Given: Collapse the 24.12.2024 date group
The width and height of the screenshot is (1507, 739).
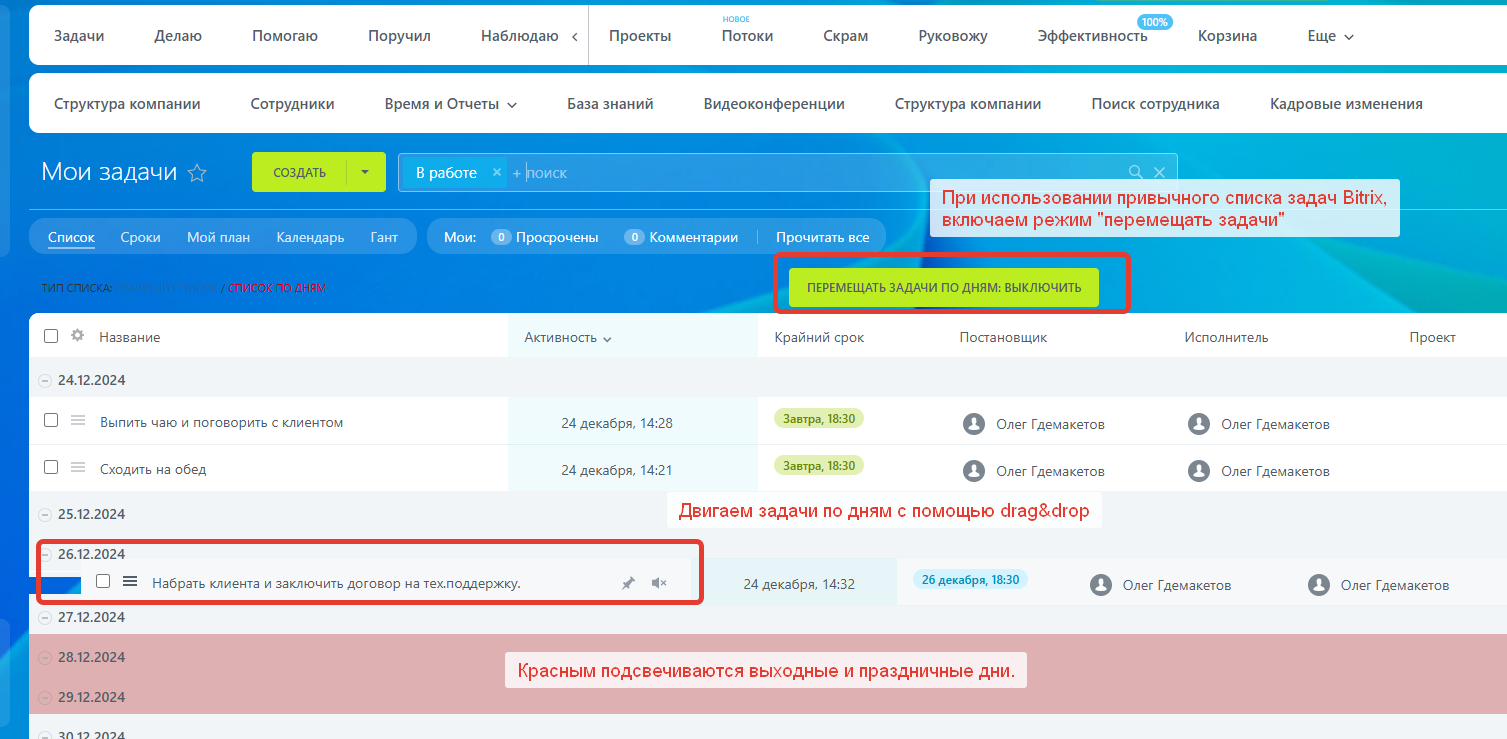Looking at the screenshot, I should click(44, 380).
